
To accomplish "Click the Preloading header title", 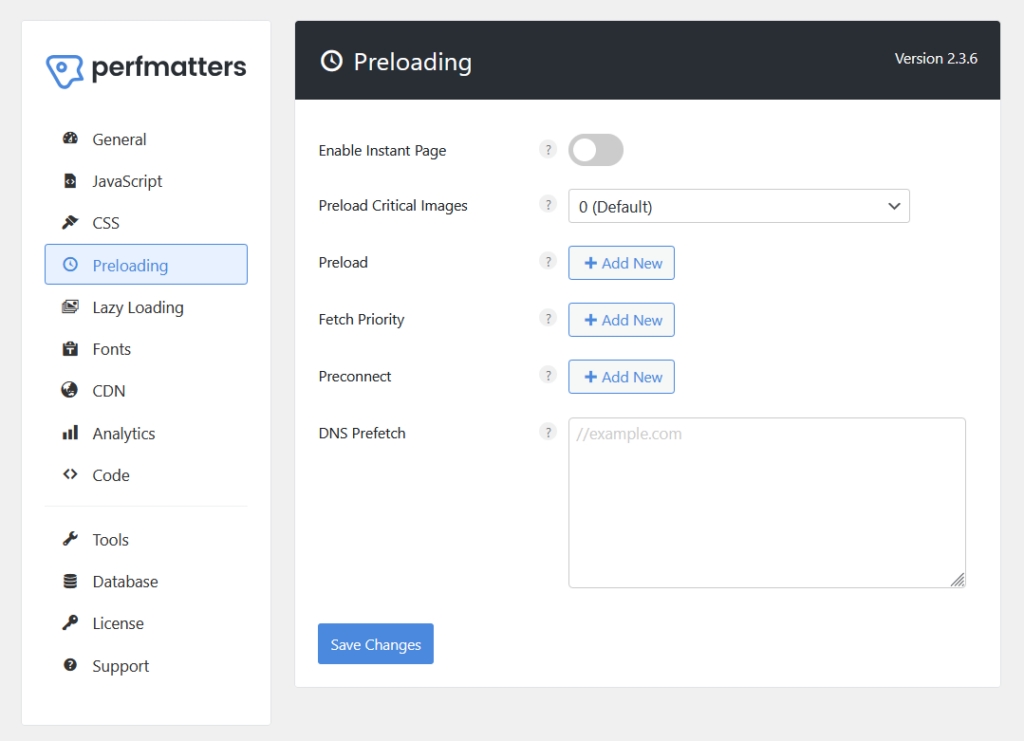I will pyautogui.click(x=413, y=63).
